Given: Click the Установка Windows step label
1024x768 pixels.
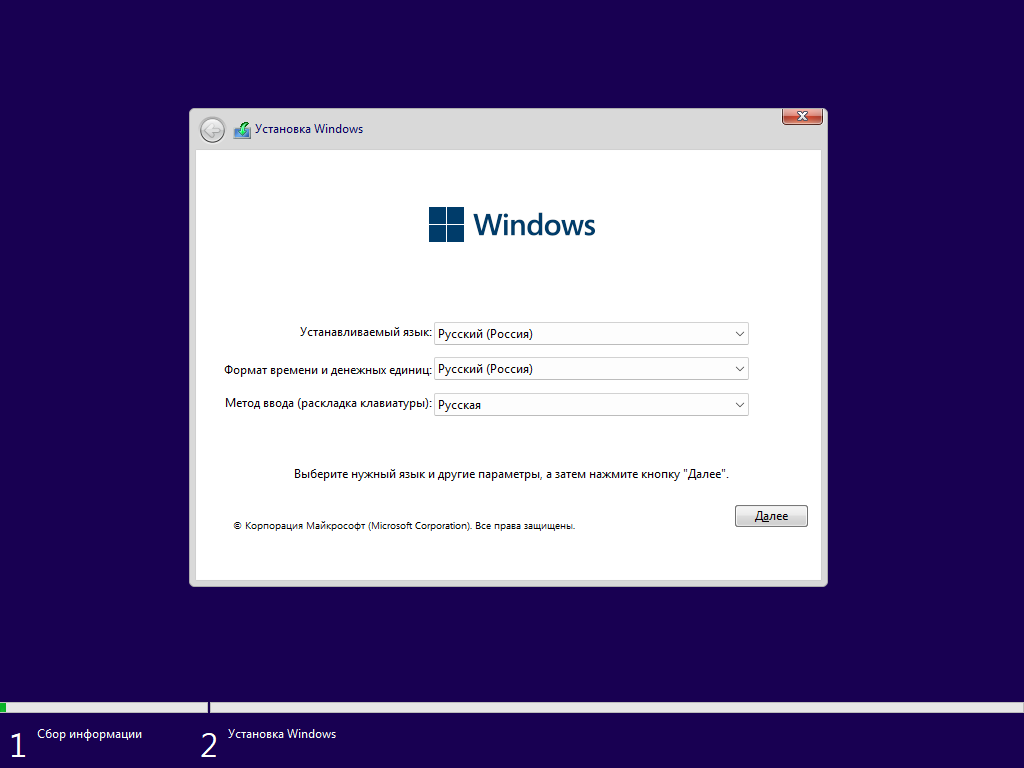Looking at the screenshot, I should click(282, 733).
